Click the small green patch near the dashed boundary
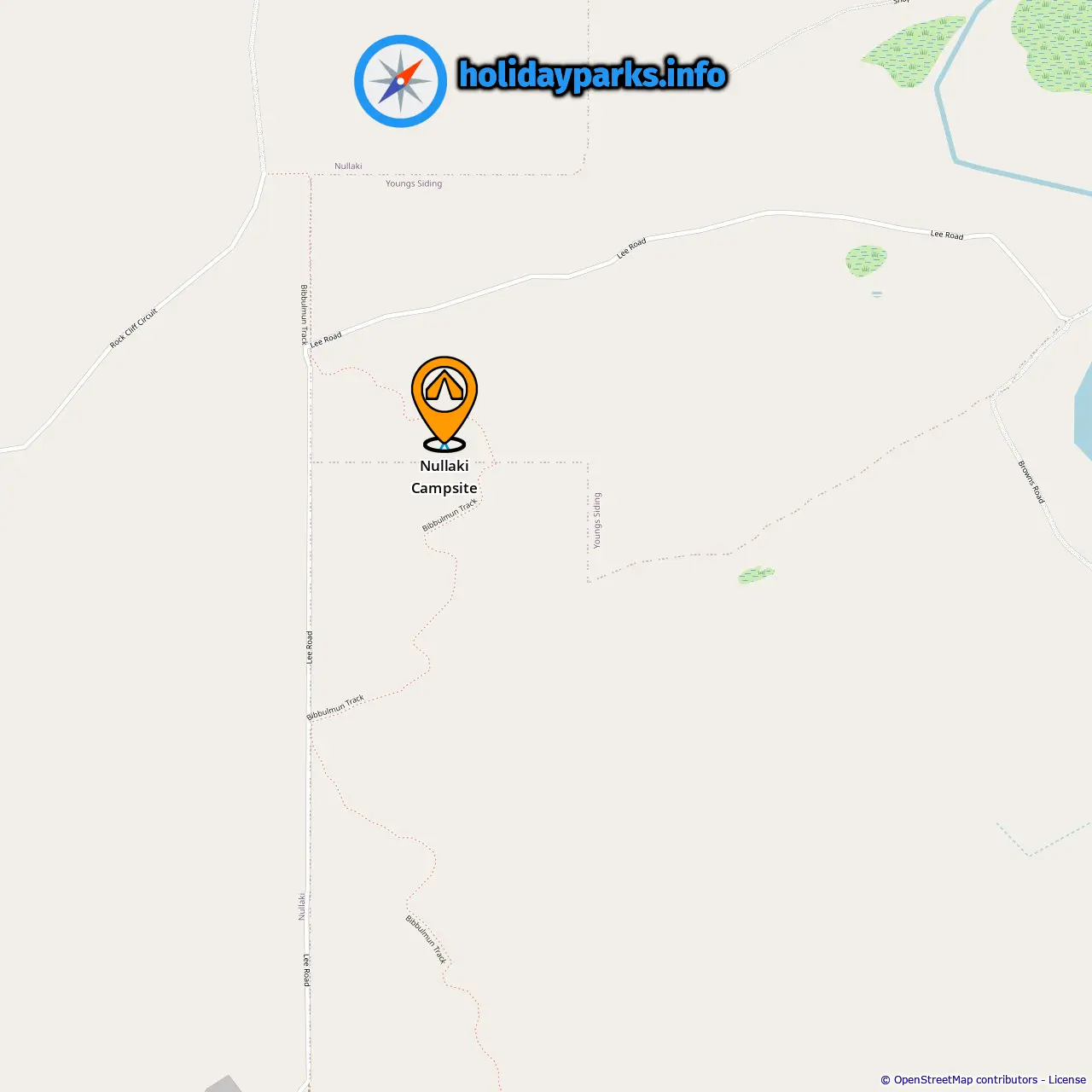Screen dimensions: 1092x1092 pyautogui.click(x=757, y=574)
